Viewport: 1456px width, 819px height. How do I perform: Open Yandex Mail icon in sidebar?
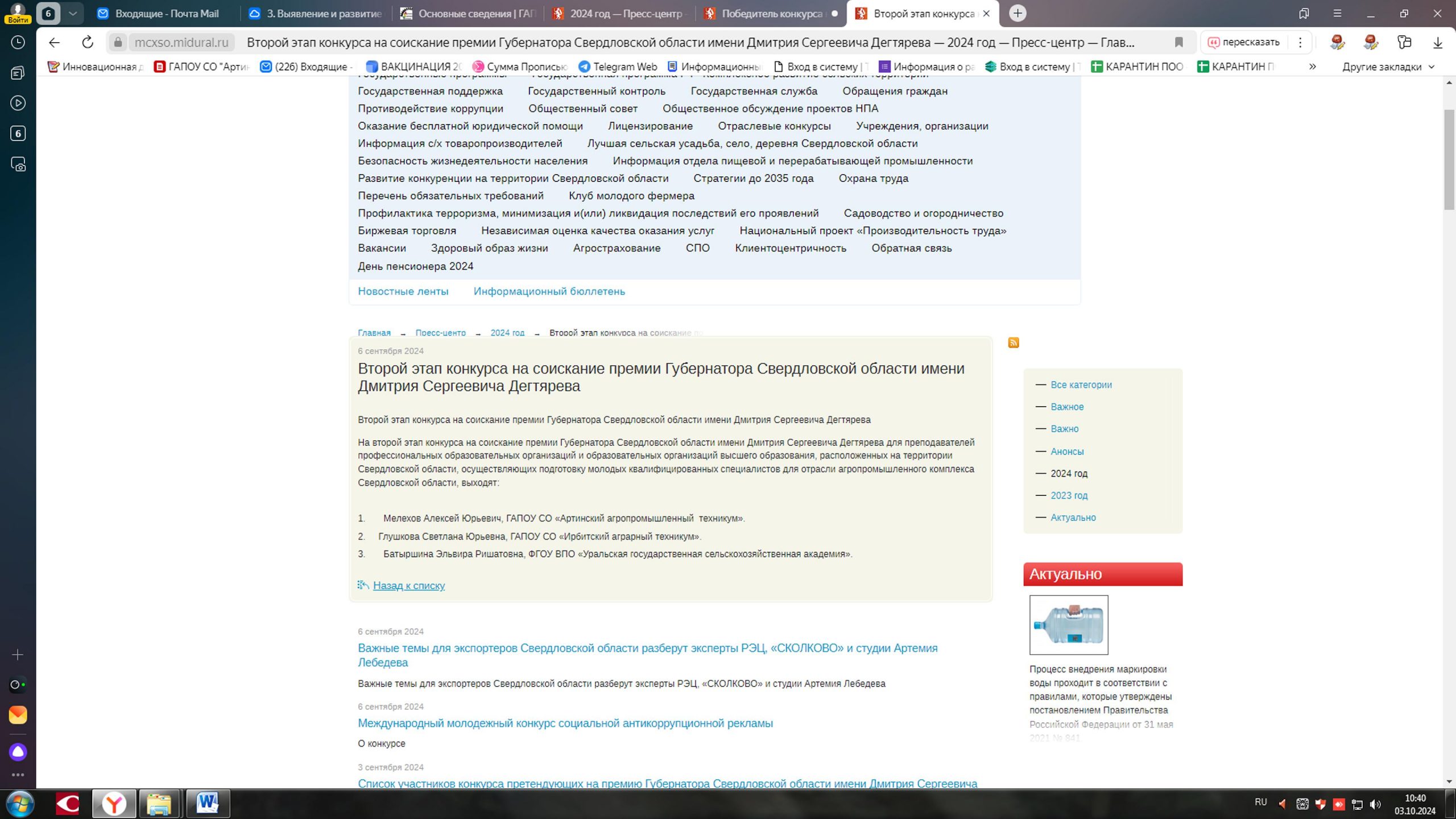point(18,715)
